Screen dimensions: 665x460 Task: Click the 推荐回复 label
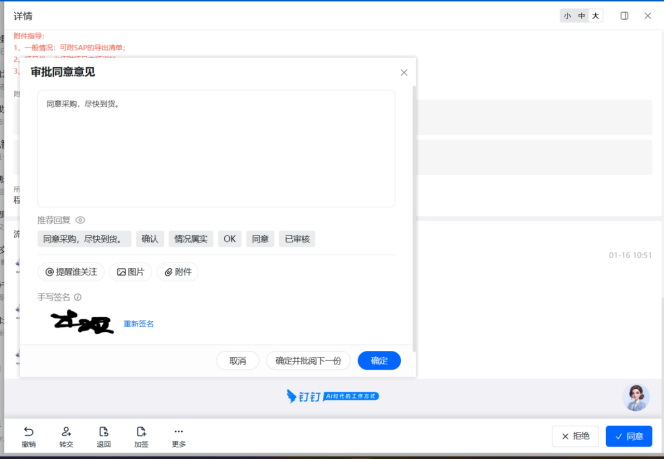54,220
